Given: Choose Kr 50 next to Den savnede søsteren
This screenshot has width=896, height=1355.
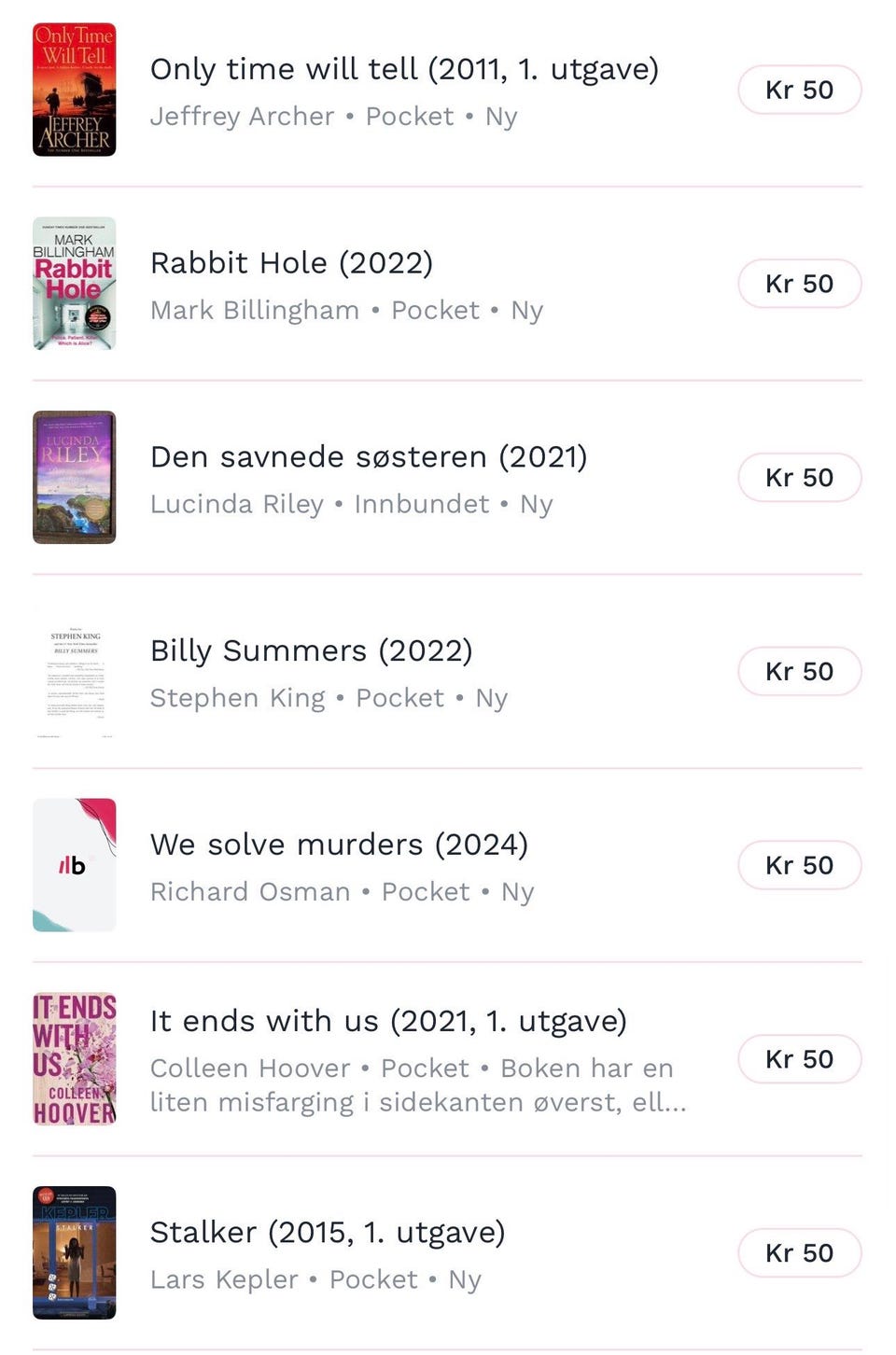Looking at the screenshot, I should [x=800, y=477].
